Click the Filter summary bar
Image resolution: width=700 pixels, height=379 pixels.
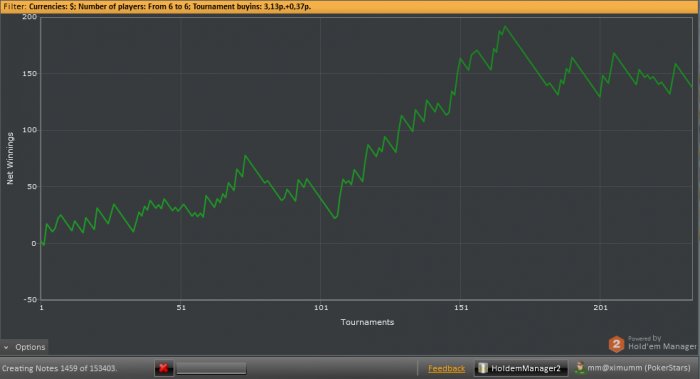350,7
